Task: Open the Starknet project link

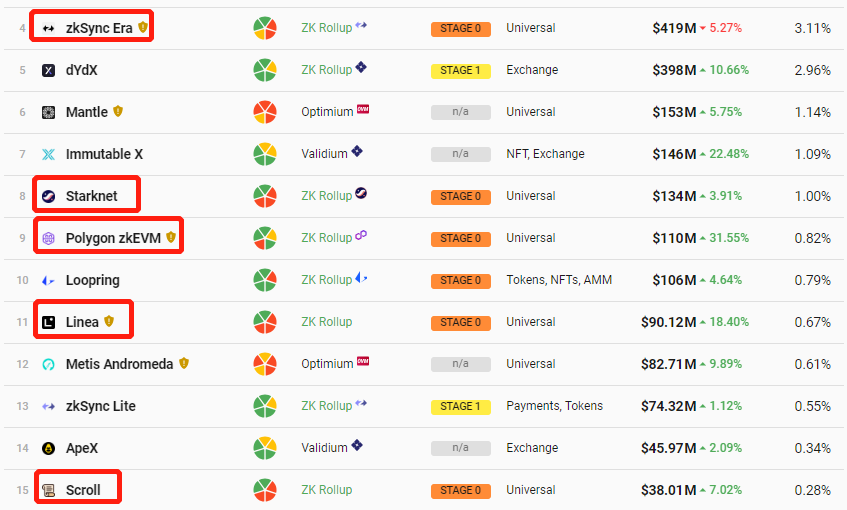Action: tap(91, 196)
